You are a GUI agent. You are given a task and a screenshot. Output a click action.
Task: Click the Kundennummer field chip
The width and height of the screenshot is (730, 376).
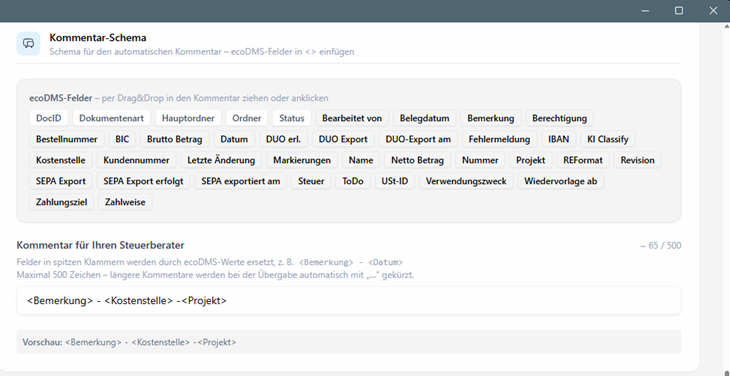point(136,160)
